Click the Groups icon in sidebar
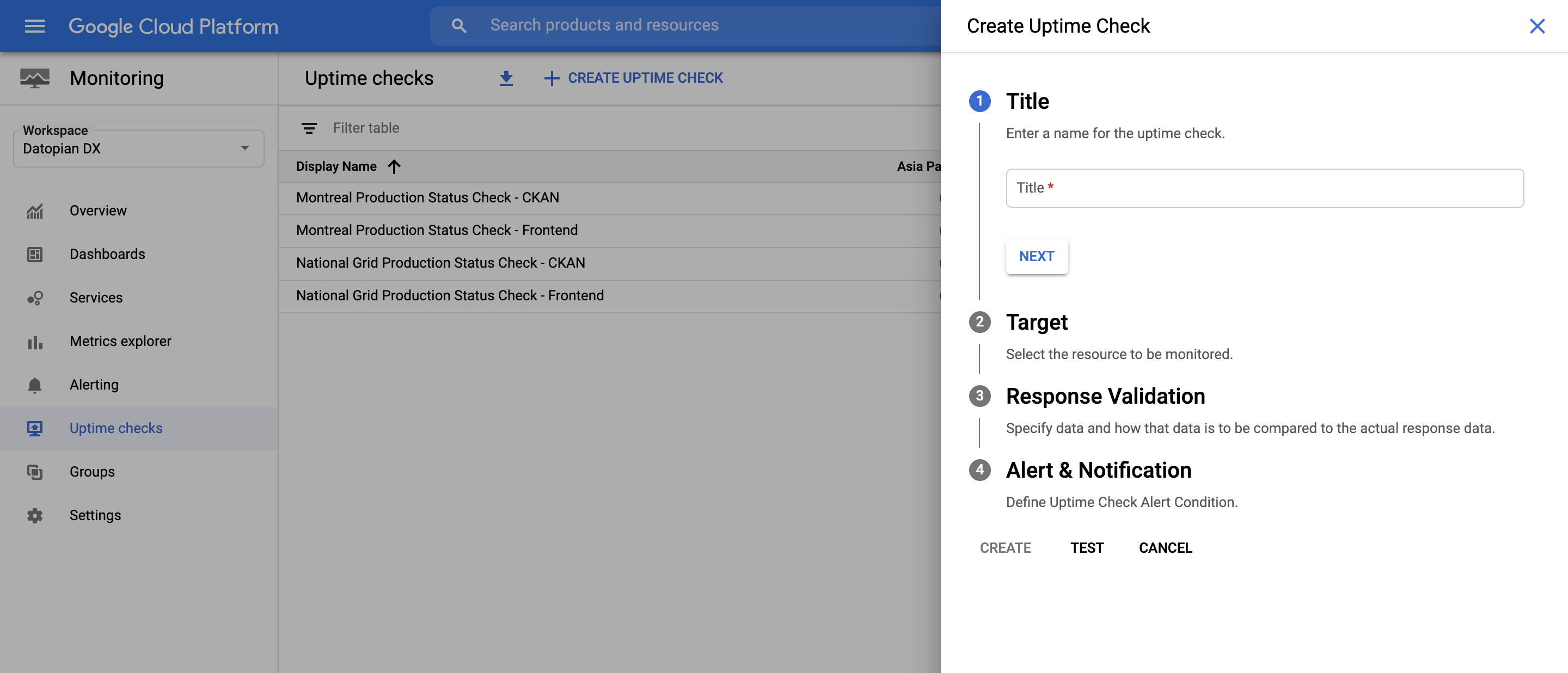The width and height of the screenshot is (1568, 673). pyautogui.click(x=35, y=472)
